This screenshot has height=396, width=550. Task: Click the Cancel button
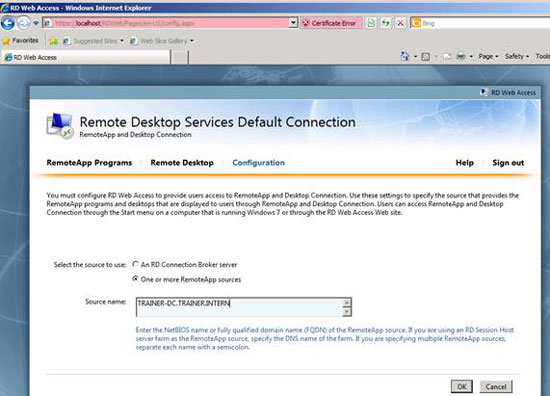496,387
